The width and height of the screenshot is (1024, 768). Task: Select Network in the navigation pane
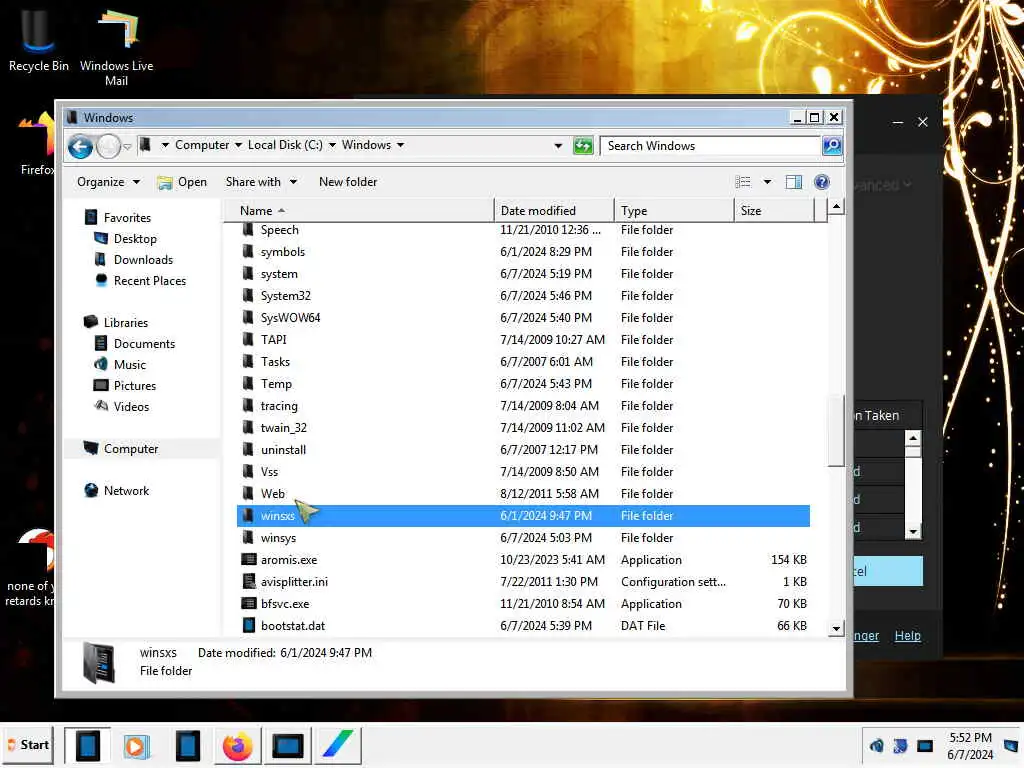pyautogui.click(x=126, y=490)
